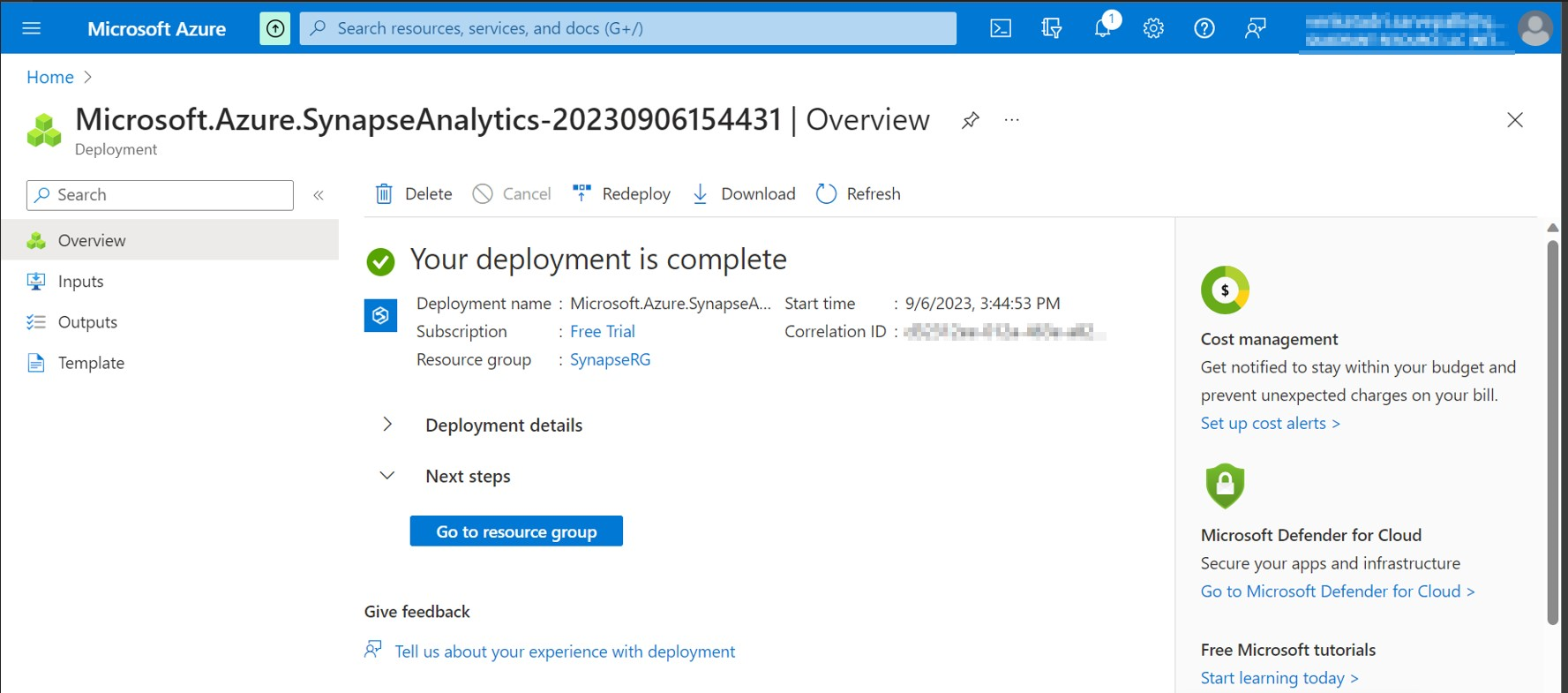Refresh the deployment overview
The height and width of the screenshot is (693, 1568).
click(859, 193)
